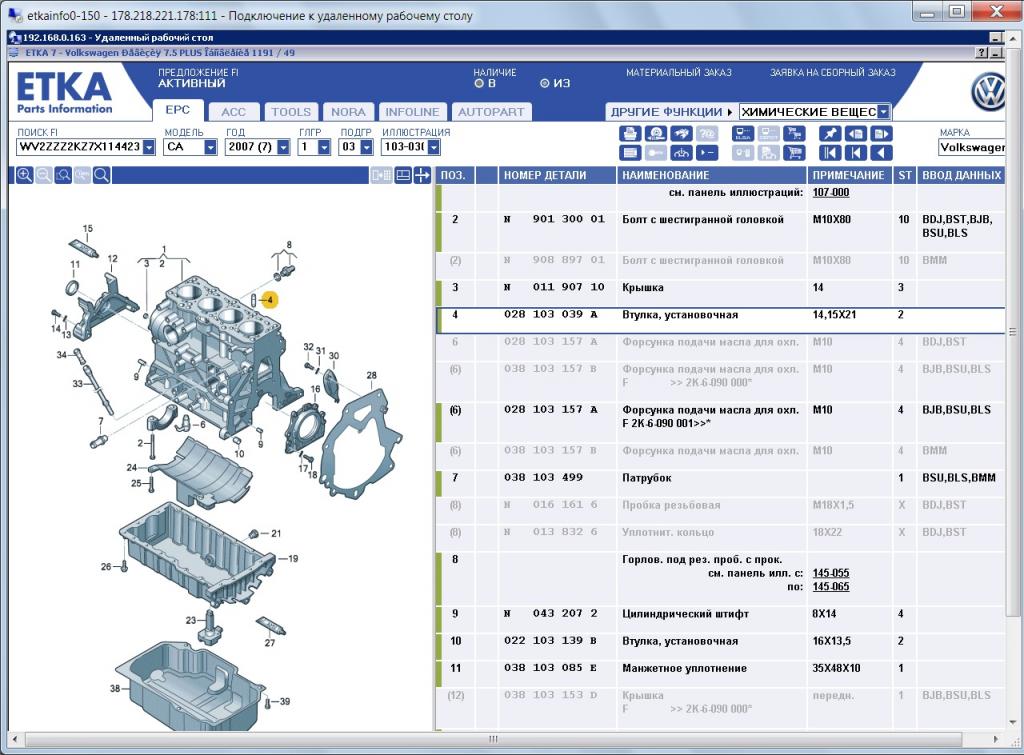The height and width of the screenshot is (755, 1024).
Task: Select the 'В' availability radio button
Action: pos(479,84)
